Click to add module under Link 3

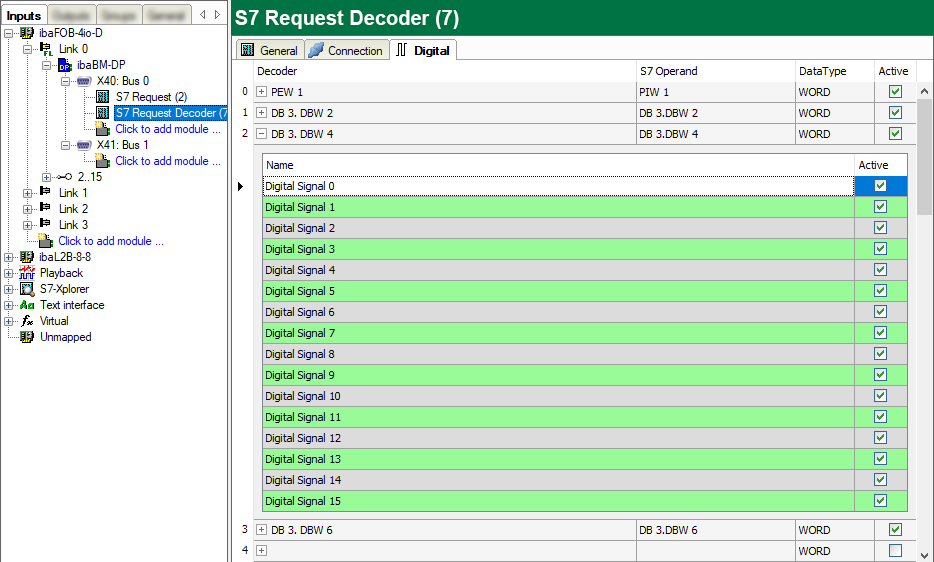click(110, 241)
